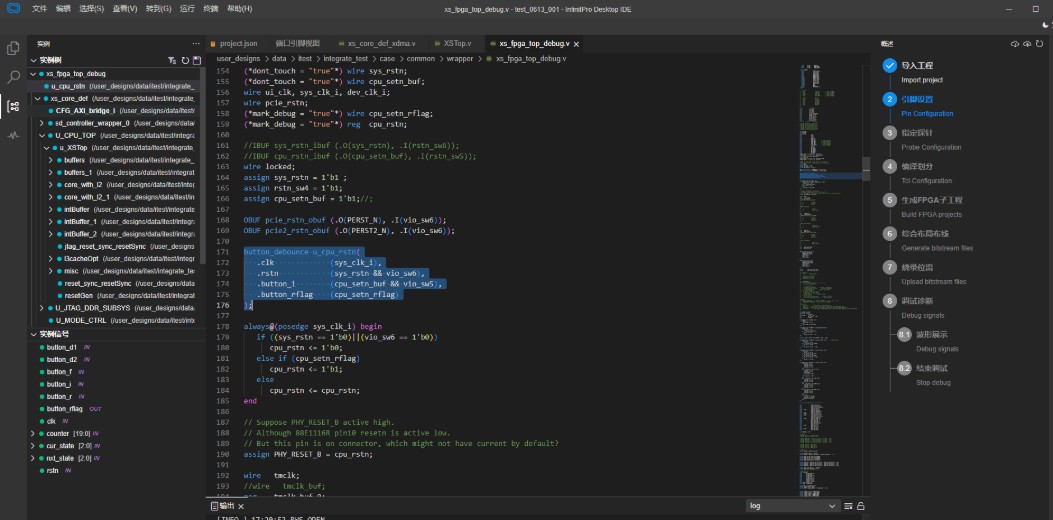Click the wrapper breadcrumb segment
The width and height of the screenshot is (1053, 520).
(460, 58)
